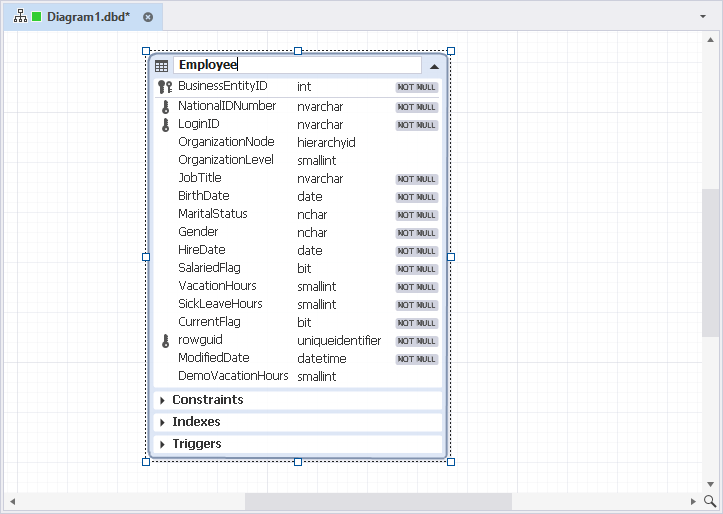Expand the Constraints section
723x514 pixels.
[162, 401]
